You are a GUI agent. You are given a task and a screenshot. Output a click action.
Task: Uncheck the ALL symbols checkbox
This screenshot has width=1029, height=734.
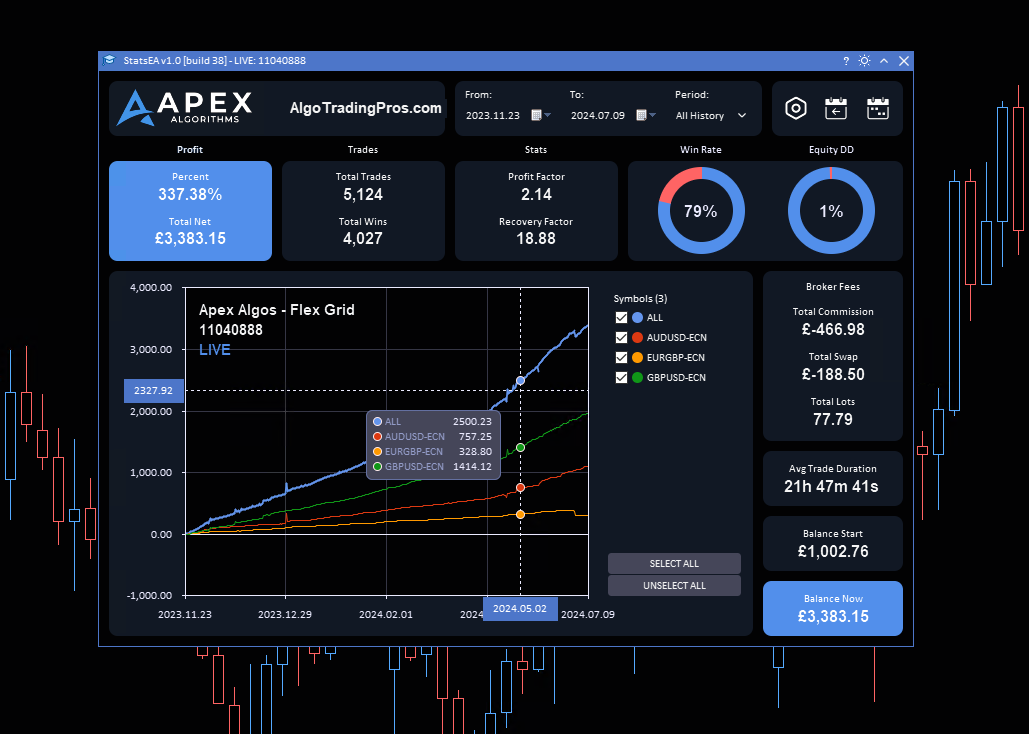click(x=621, y=317)
